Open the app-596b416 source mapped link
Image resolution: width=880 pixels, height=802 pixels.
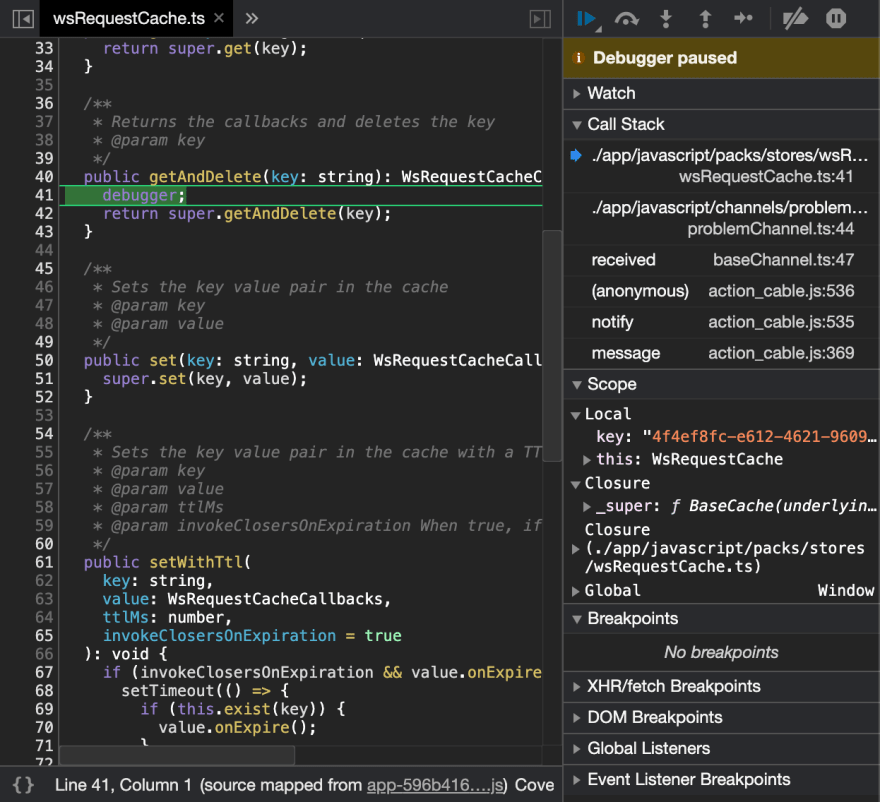pyautogui.click(x=437, y=785)
